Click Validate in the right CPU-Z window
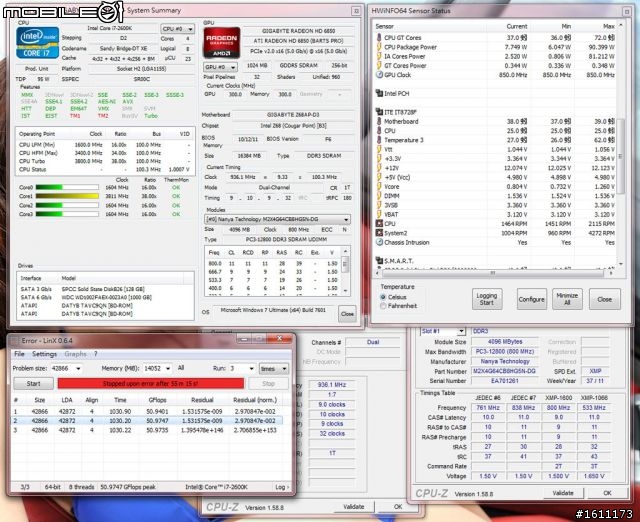This screenshot has height=522, width=640. 563,493
